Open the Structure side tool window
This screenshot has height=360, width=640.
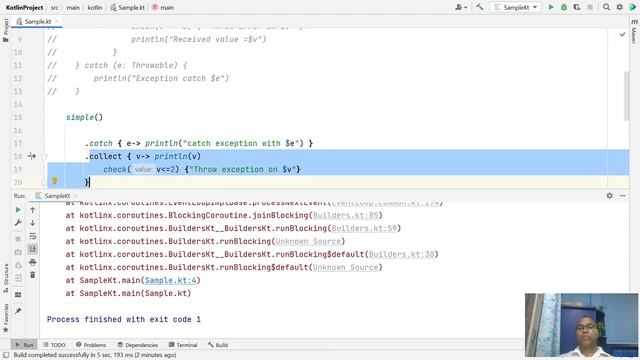tap(6, 278)
